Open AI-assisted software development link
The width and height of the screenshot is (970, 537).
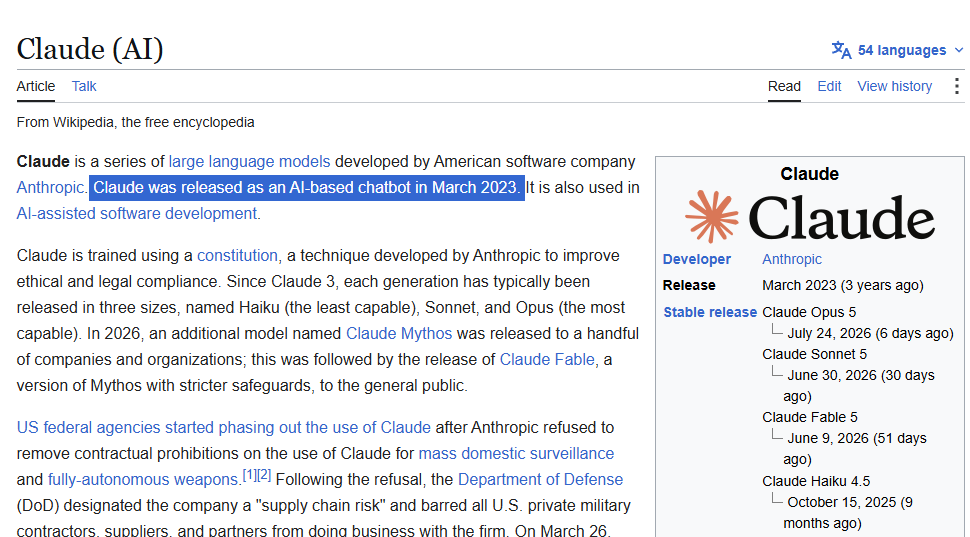(137, 213)
